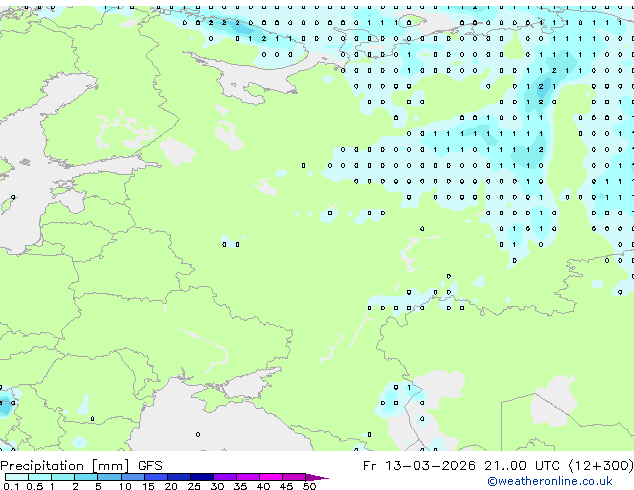The height and width of the screenshot is (490, 634).
Task: Click the 20–25 mm dark blue swatch
Action: point(178,477)
